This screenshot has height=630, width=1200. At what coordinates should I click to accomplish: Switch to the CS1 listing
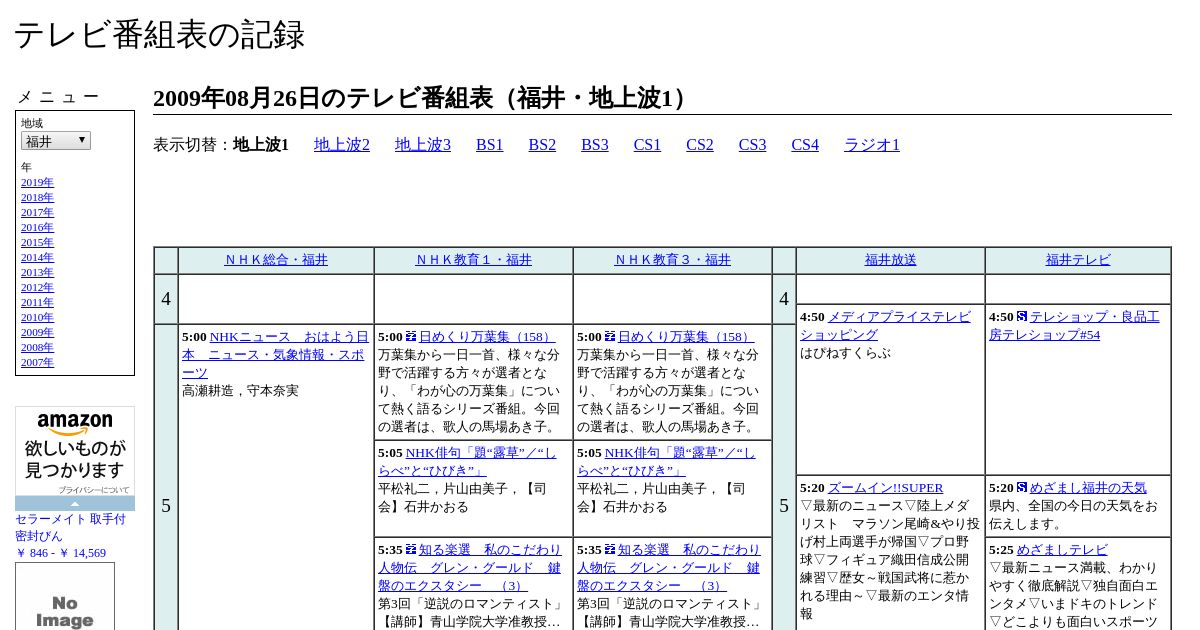(647, 145)
